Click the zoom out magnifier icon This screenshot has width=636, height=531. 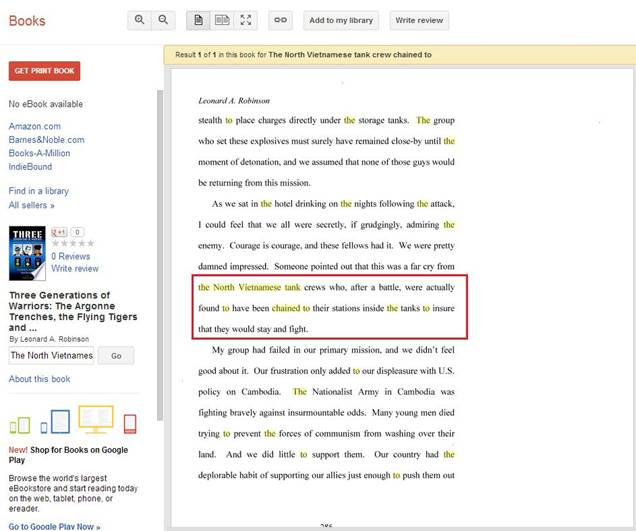[x=164, y=20]
